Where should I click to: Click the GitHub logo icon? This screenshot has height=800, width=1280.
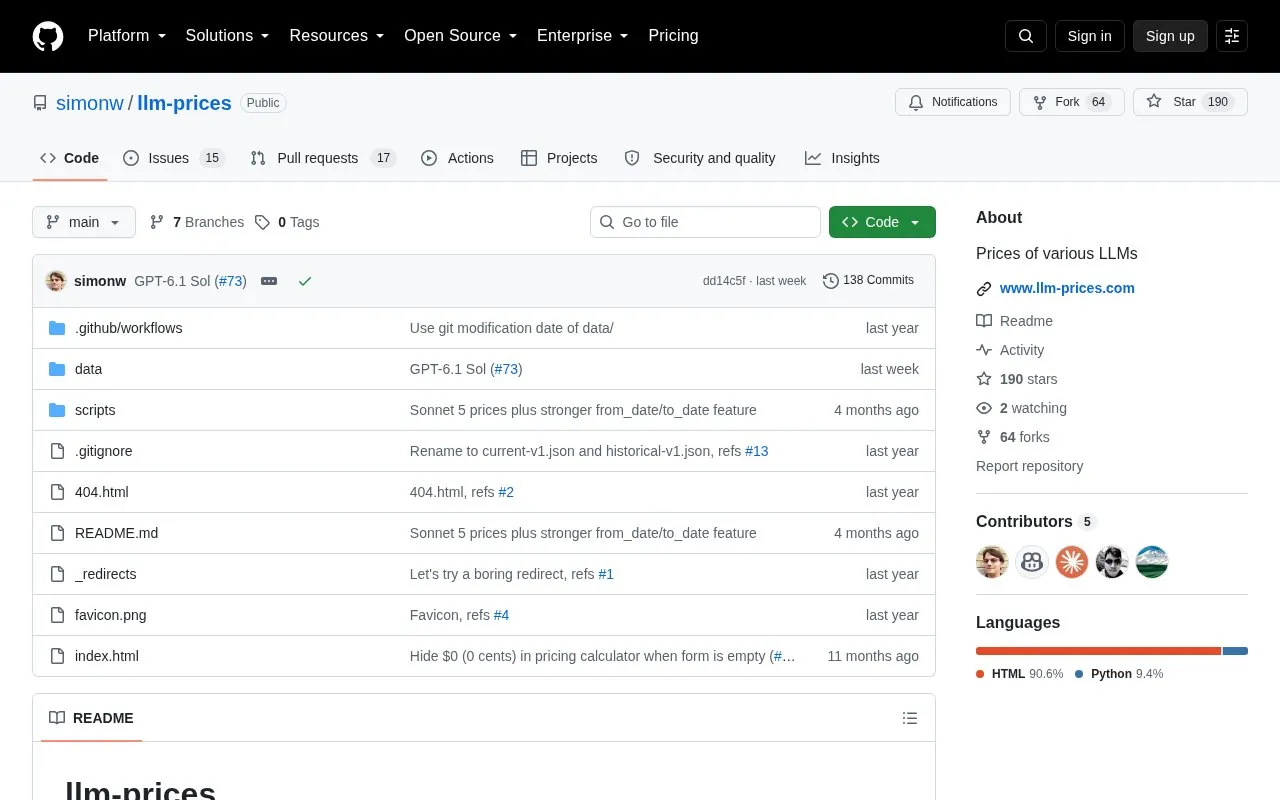pos(48,36)
